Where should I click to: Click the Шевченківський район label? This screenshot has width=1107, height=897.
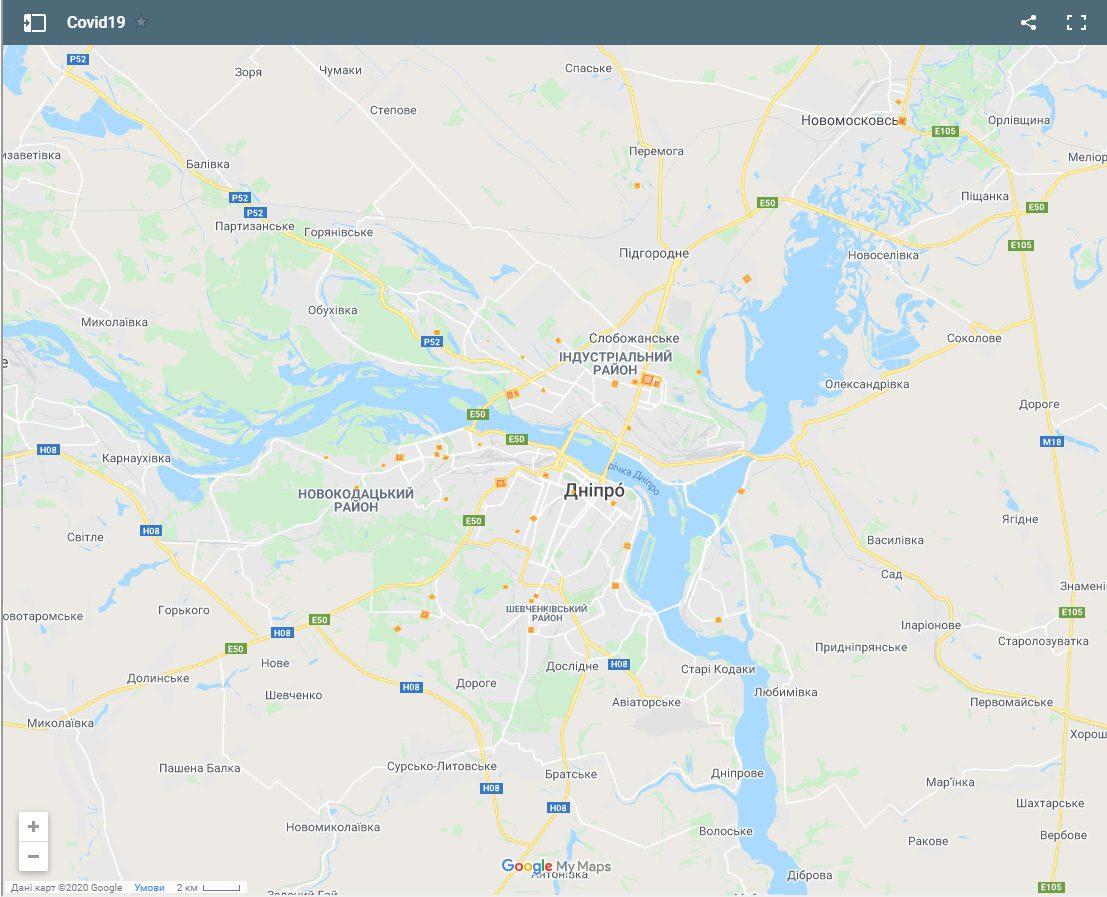(x=546, y=613)
